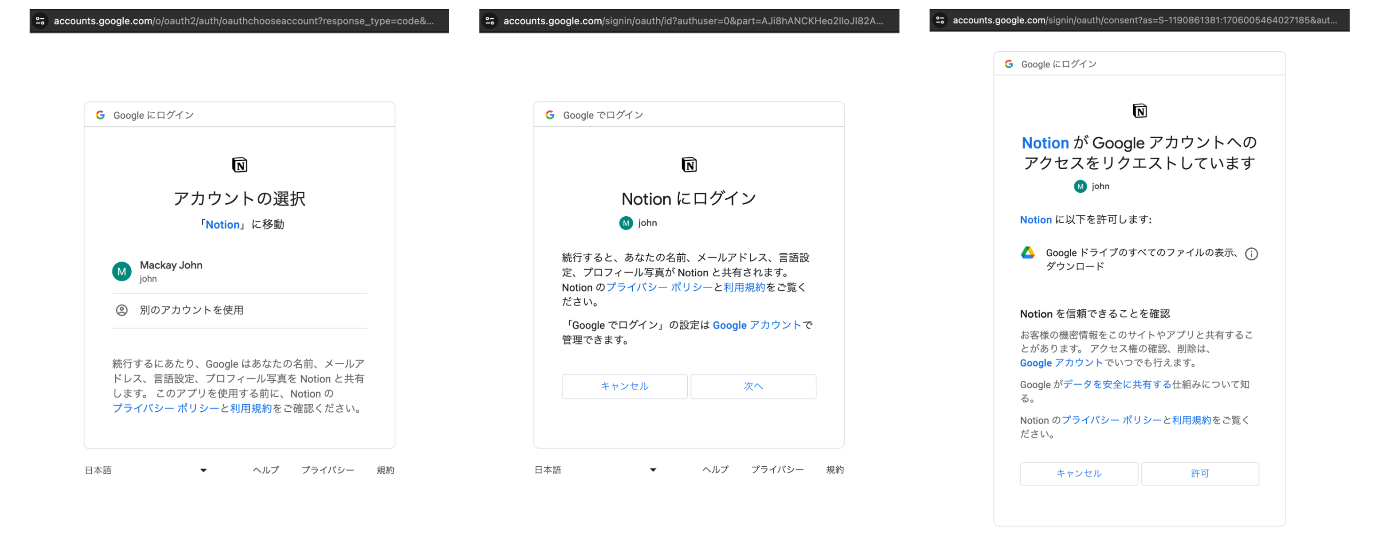The image size is (1400, 541).
Task: Open データを安全に共有する link
Action: (1117, 384)
